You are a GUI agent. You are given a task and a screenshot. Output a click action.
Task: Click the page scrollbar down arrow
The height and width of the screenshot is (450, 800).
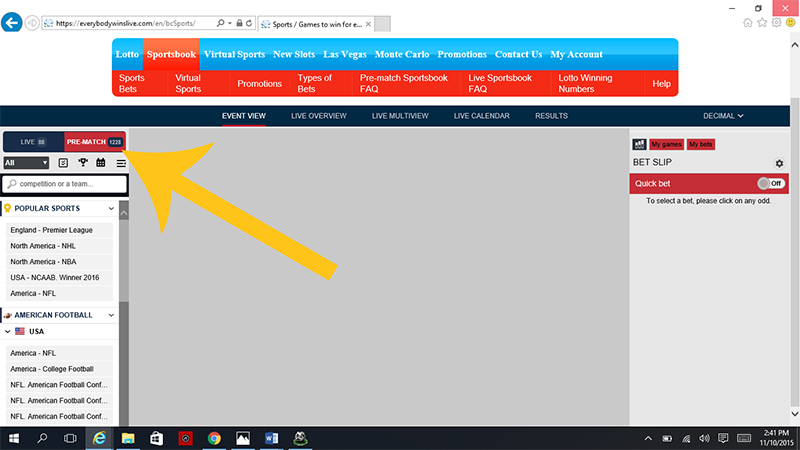click(794, 414)
